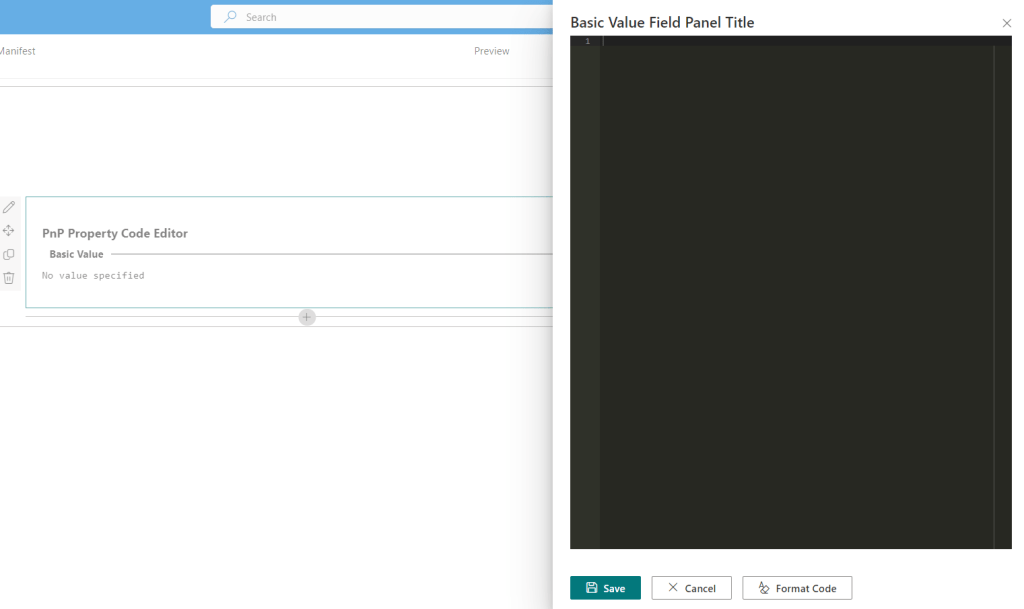Save the code editor changes
The height and width of the screenshot is (609, 1024).
point(605,588)
